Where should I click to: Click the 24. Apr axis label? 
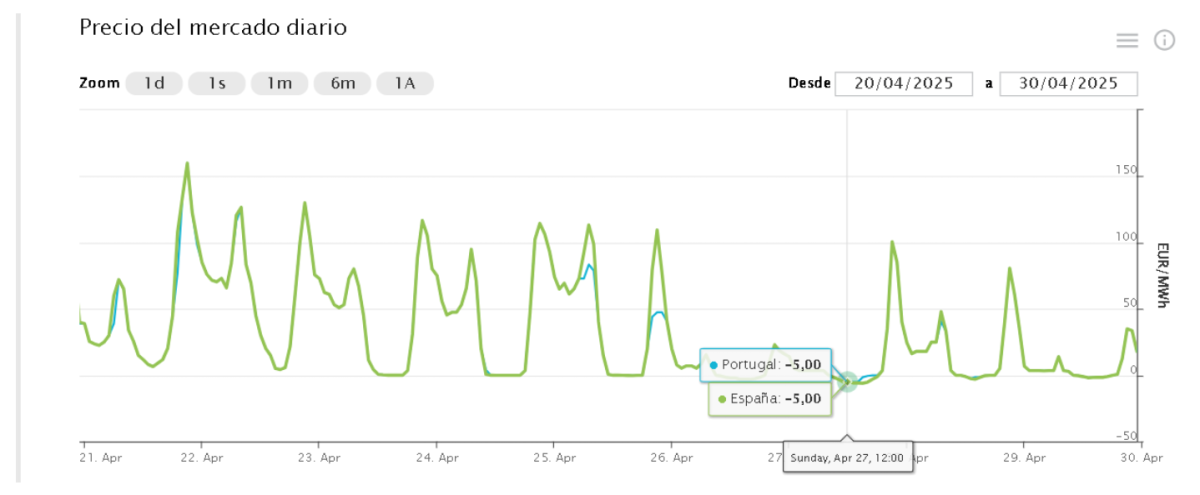pyautogui.click(x=436, y=457)
